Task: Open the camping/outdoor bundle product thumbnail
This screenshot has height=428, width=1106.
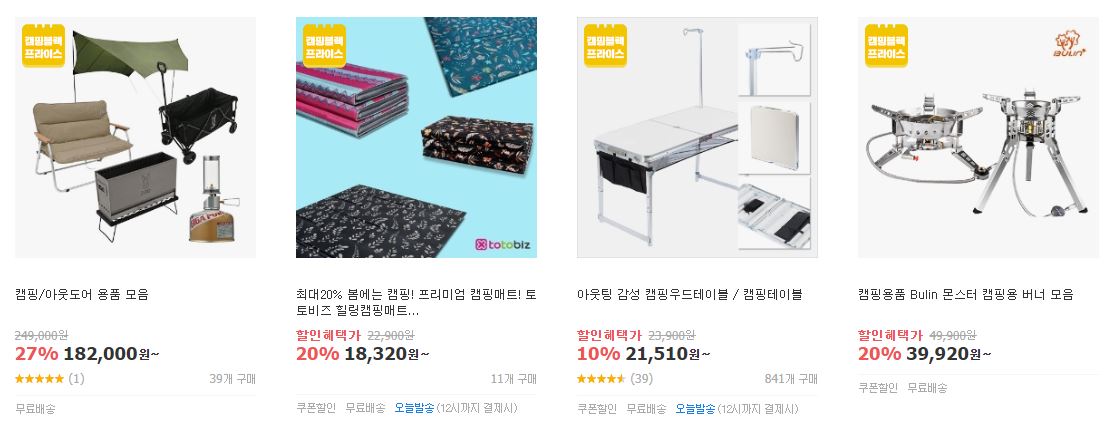Action: tap(135, 137)
